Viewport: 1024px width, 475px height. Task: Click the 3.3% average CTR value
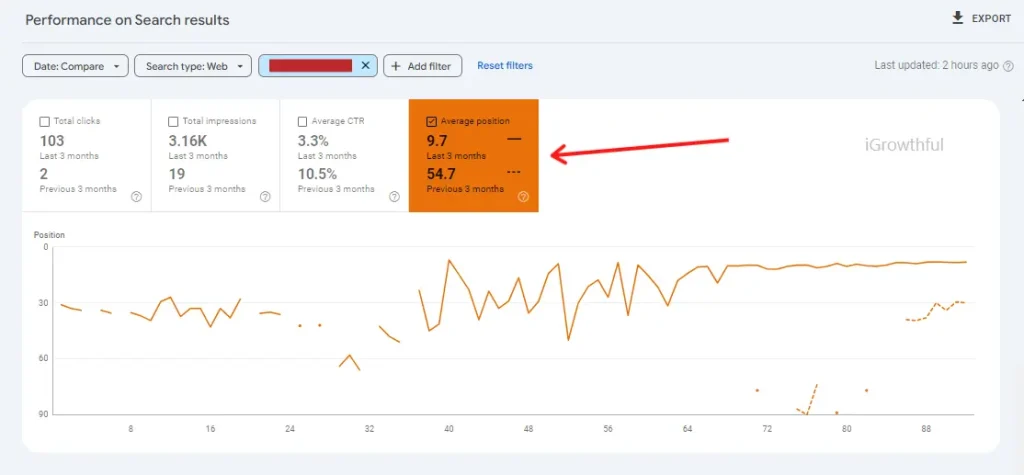click(x=313, y=140)
